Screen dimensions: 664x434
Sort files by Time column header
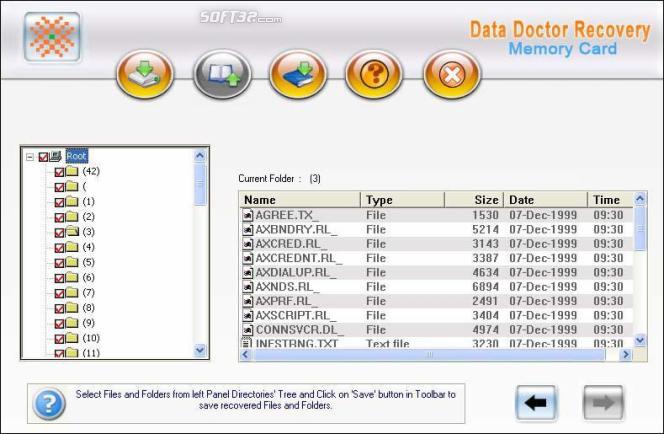pyautogui.click(x=610, y=200)
